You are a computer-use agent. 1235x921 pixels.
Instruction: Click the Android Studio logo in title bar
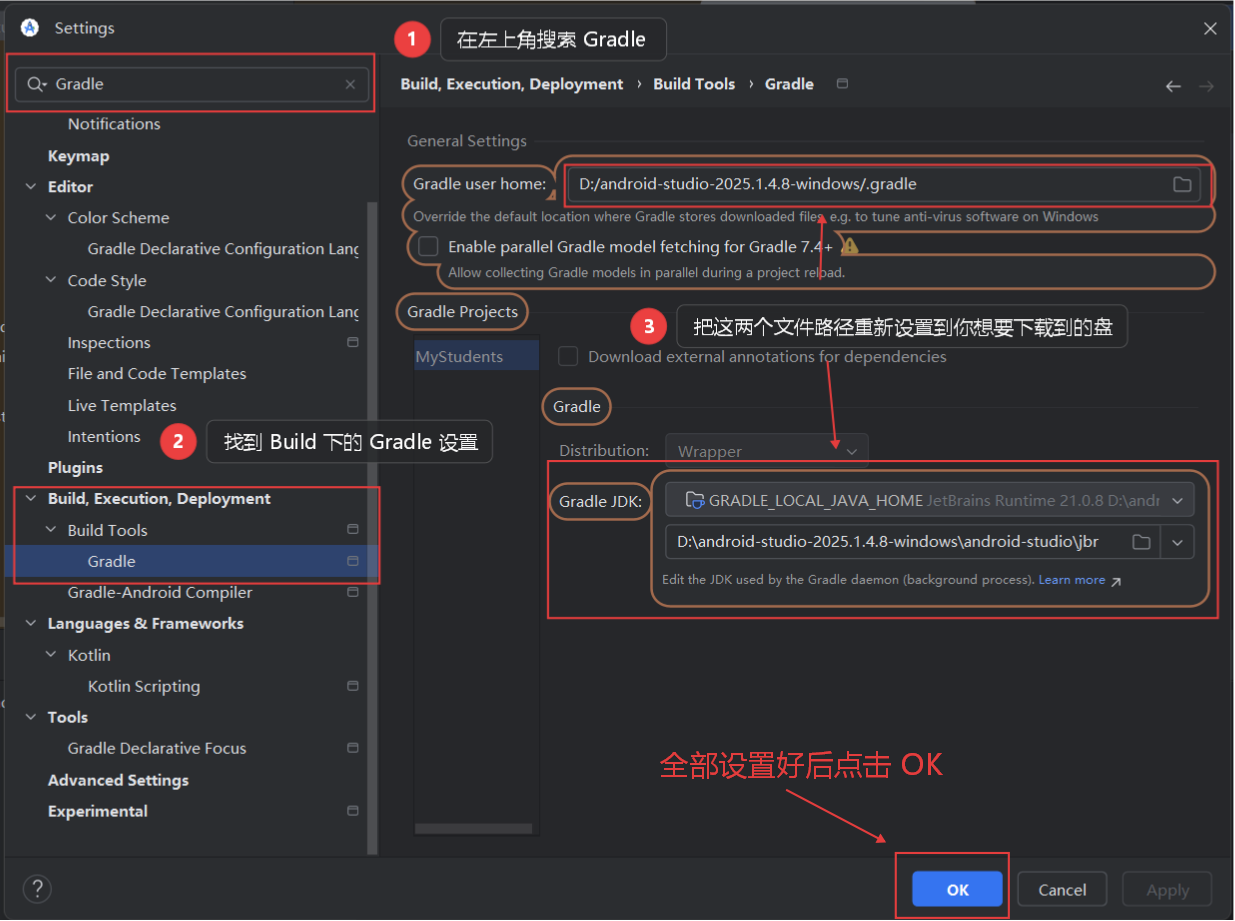[x=30, y=28]
